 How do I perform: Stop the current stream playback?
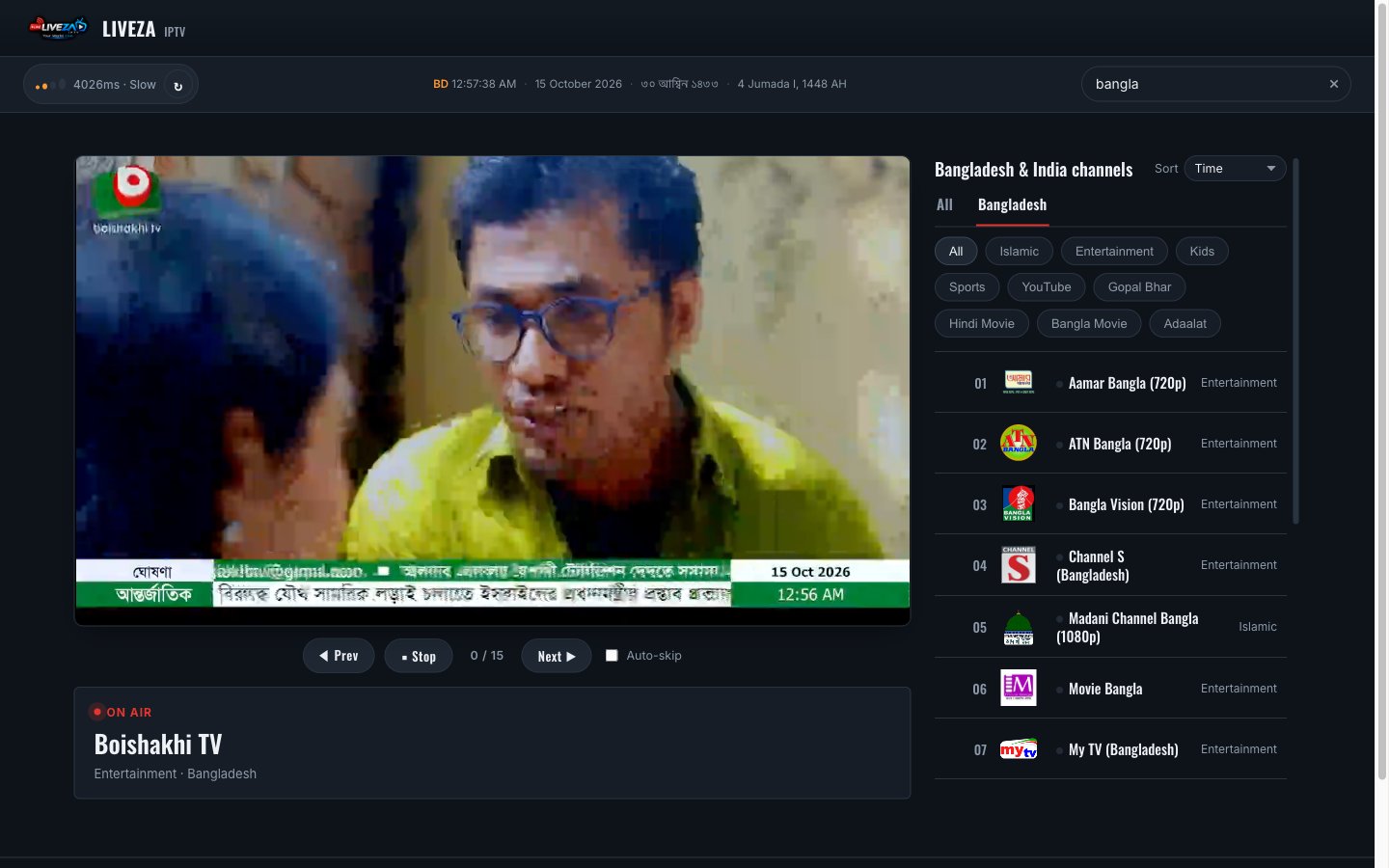coord(419,656)
